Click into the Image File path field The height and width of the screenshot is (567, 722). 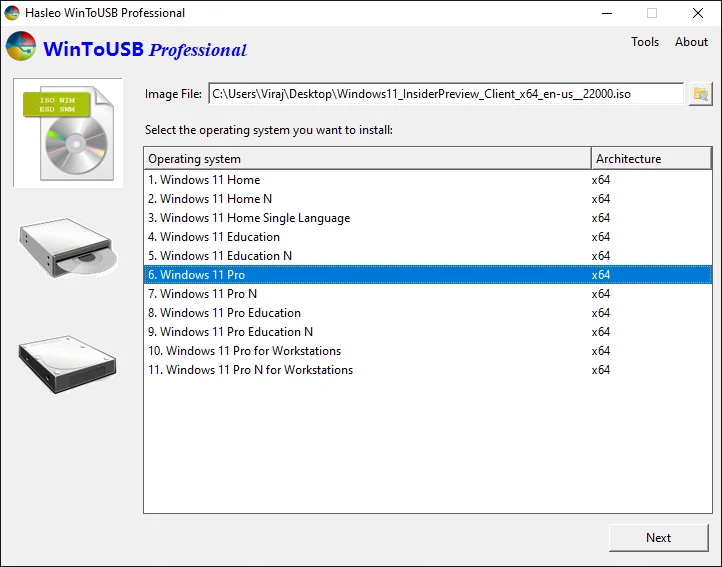click(446, 94)
